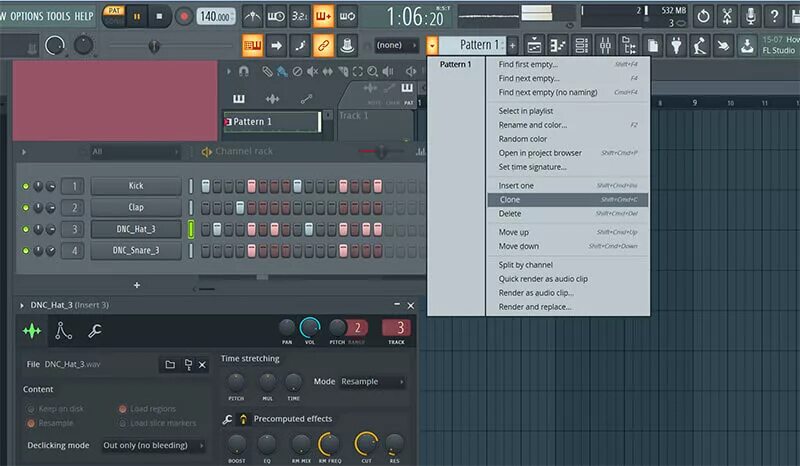
Task: Arm the record button
Action: click(x=184, y=16)
